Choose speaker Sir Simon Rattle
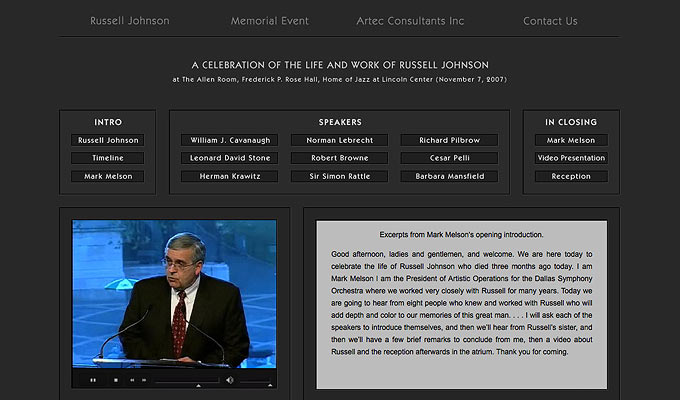The height and width of the screenshot is (400, 680). (339, 176)
